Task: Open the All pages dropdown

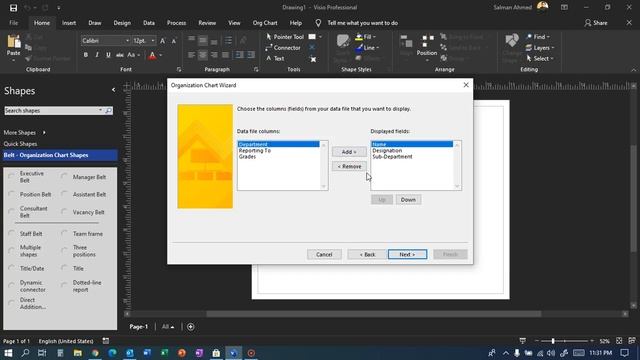Action: point(168,327)
